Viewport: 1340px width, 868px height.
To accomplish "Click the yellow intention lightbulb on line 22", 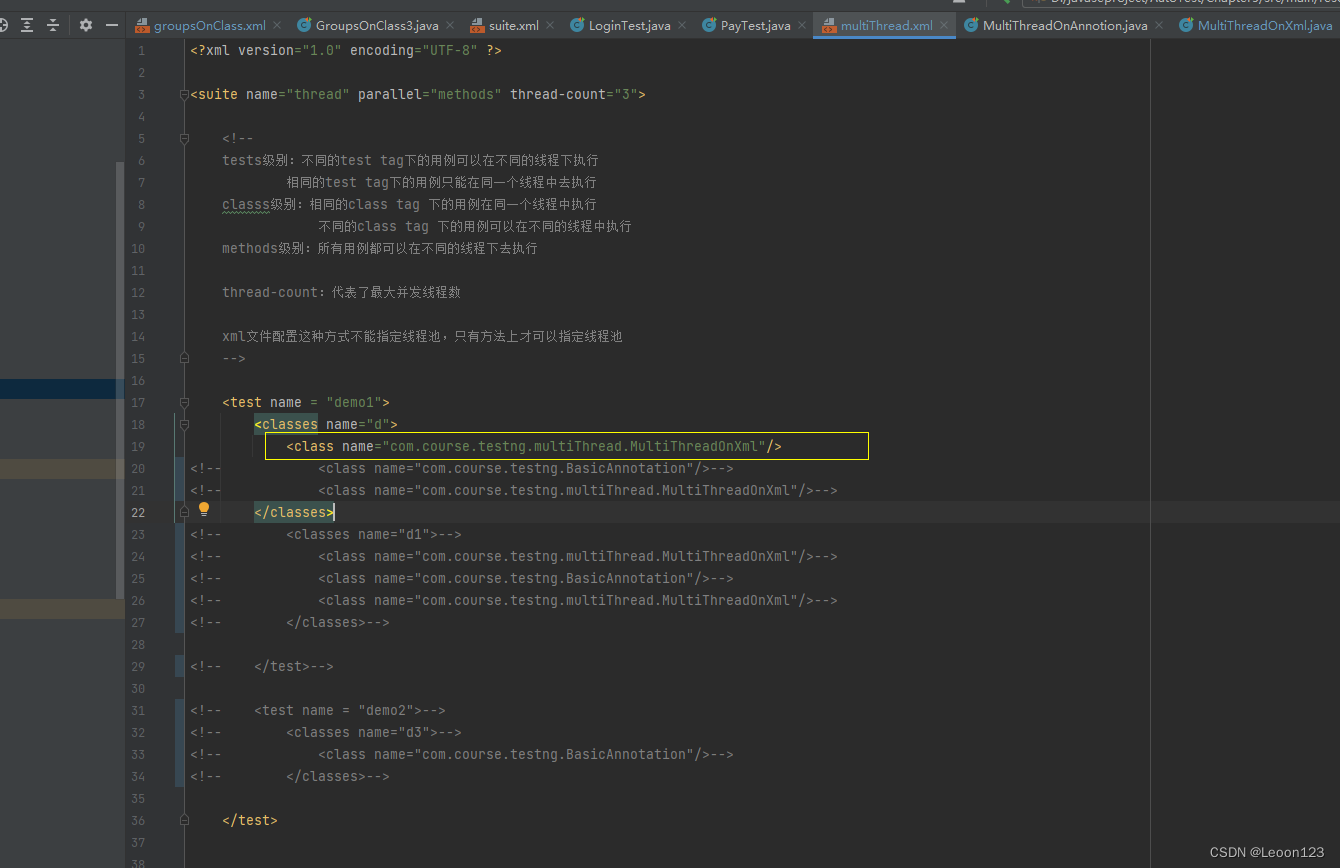I will pos(204,509).
